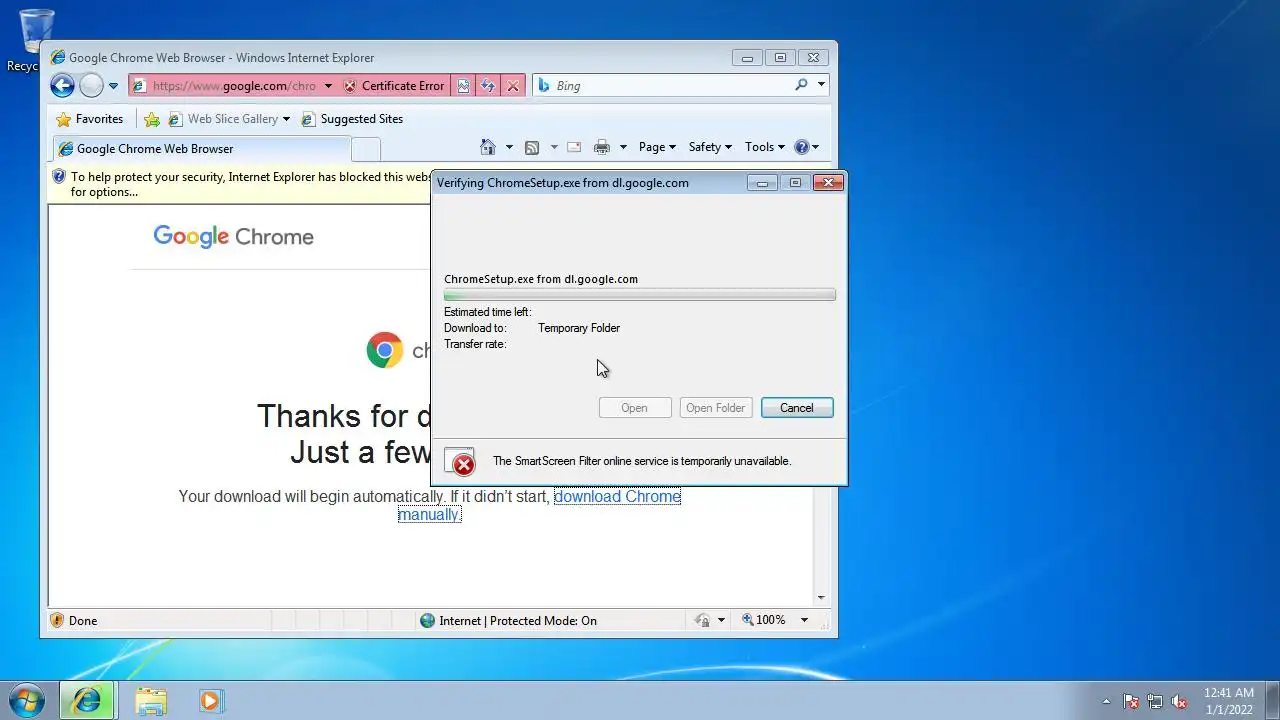Image resolution: width=1280 pixels, height=720 pixels.
Task: Click the address bar URL field
Action: pos(234,86)
